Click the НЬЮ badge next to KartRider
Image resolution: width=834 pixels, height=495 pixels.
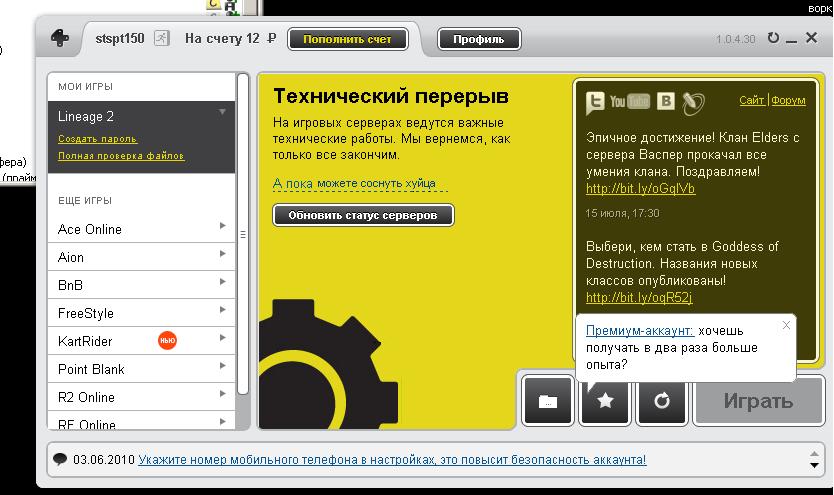pyautogui.click(x=167, y=340)
